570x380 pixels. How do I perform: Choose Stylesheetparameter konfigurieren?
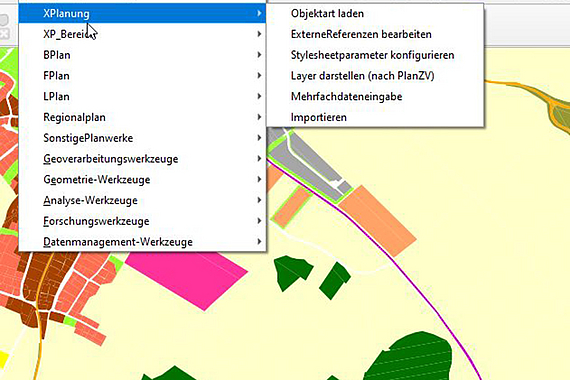click(375, 55)
